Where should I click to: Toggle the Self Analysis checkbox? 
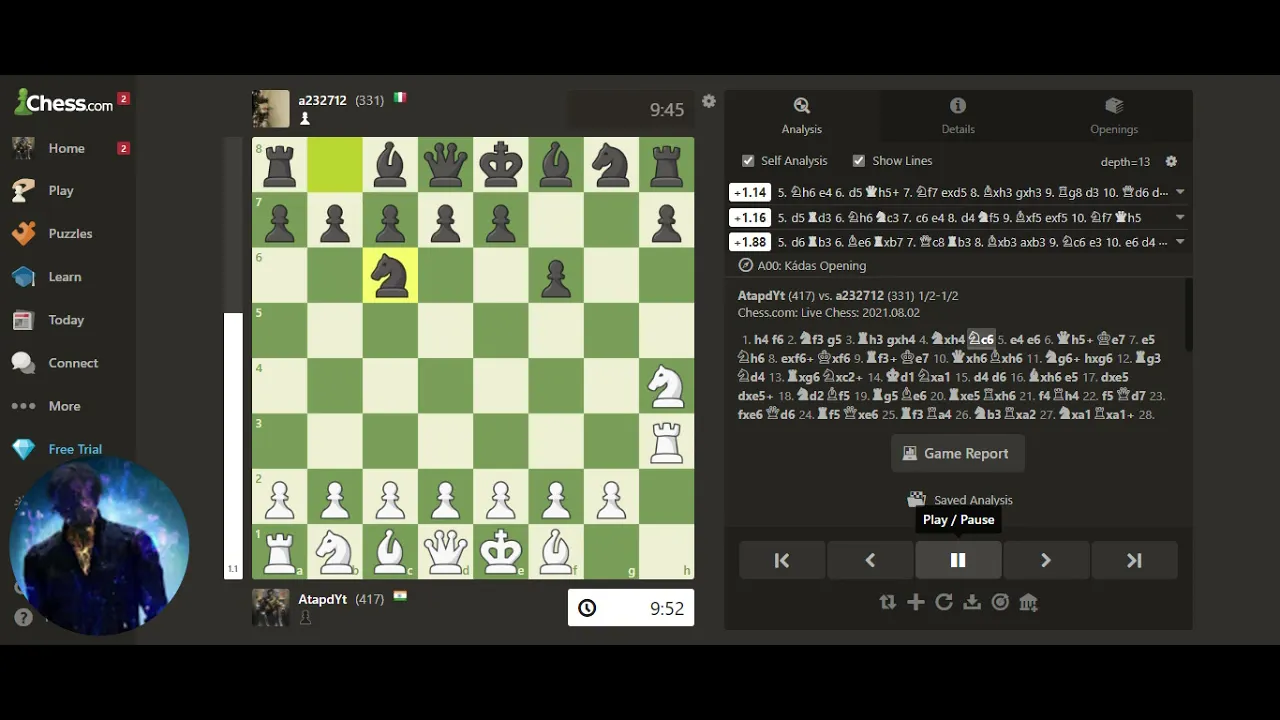748,161
